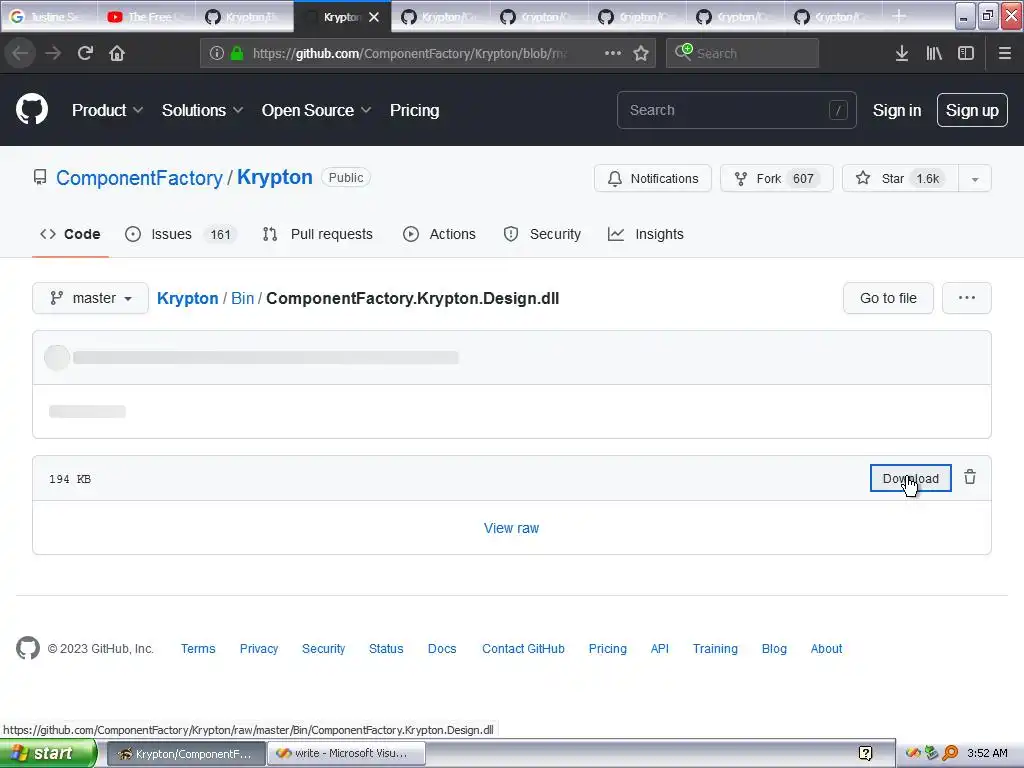
Task: Click the green padlock security icon
Action: [x=237, y=53]
